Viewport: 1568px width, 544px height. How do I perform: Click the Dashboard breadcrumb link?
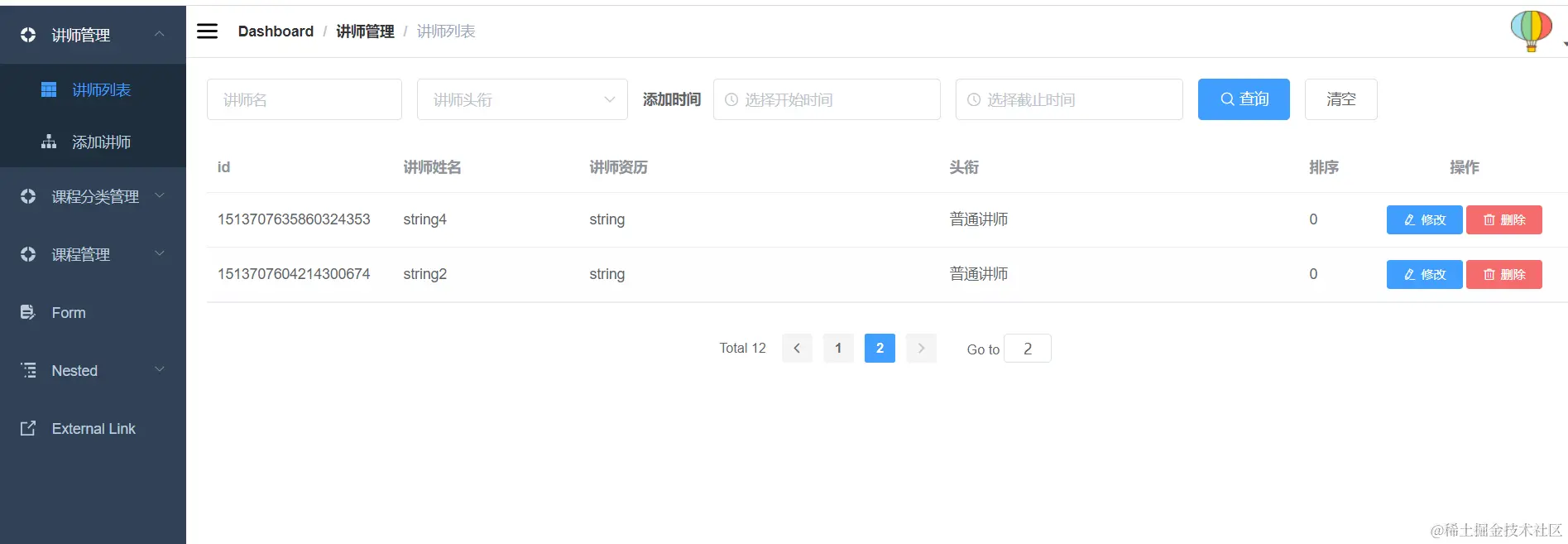click(276, 31)
